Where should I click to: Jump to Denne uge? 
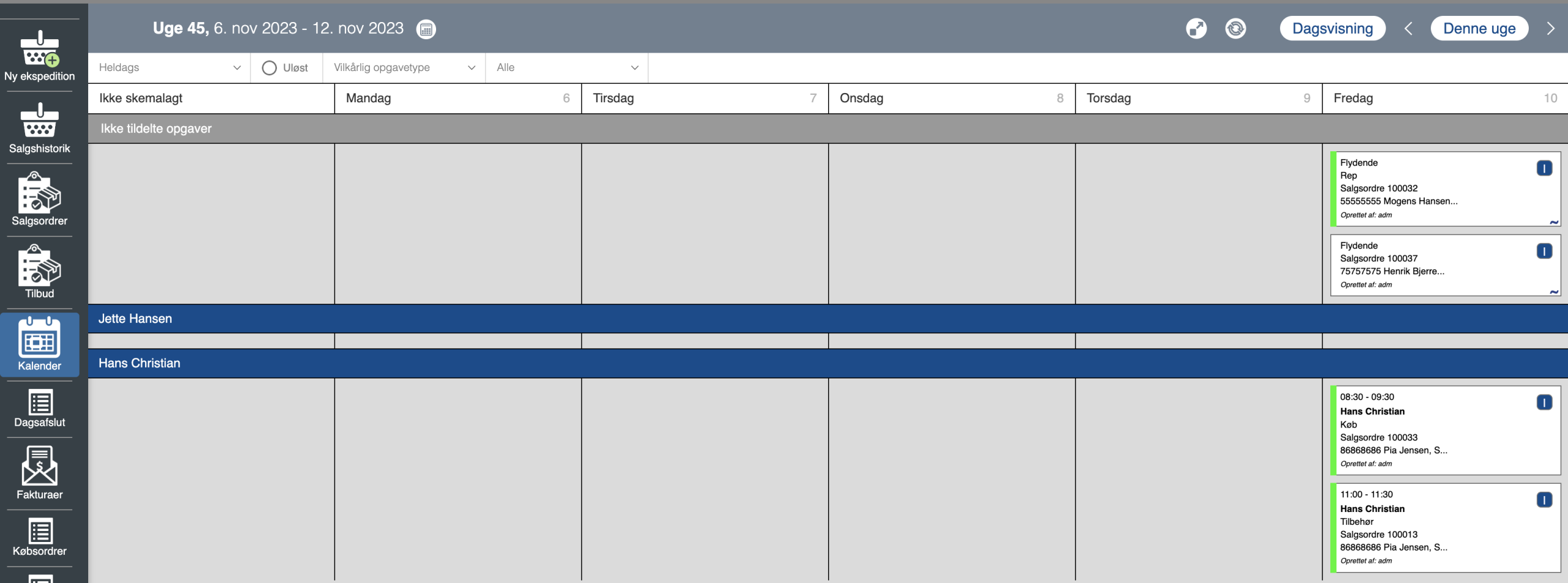1479,28
